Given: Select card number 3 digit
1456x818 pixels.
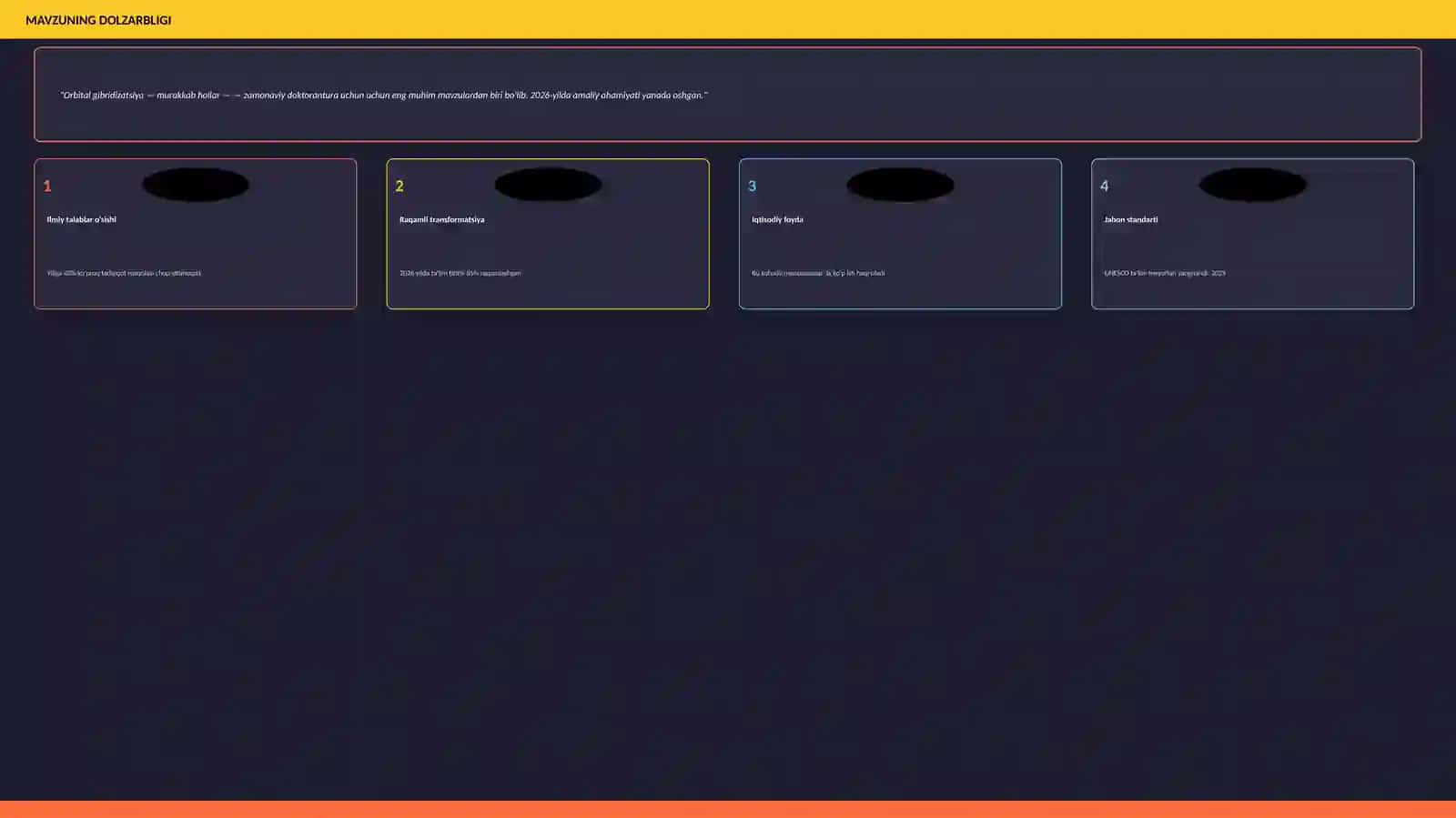Looking at the screenshot, I should tap(752, 186).
